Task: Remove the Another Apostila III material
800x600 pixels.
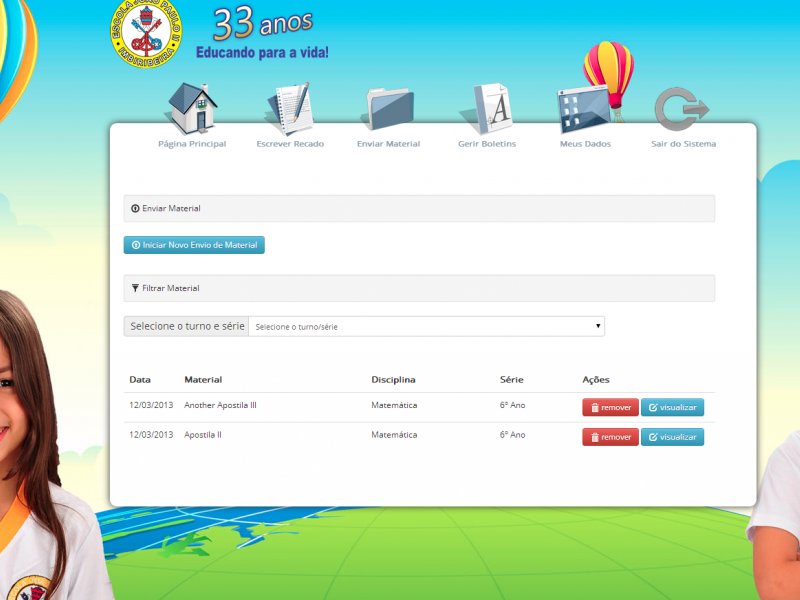Action: coord(610,407)
